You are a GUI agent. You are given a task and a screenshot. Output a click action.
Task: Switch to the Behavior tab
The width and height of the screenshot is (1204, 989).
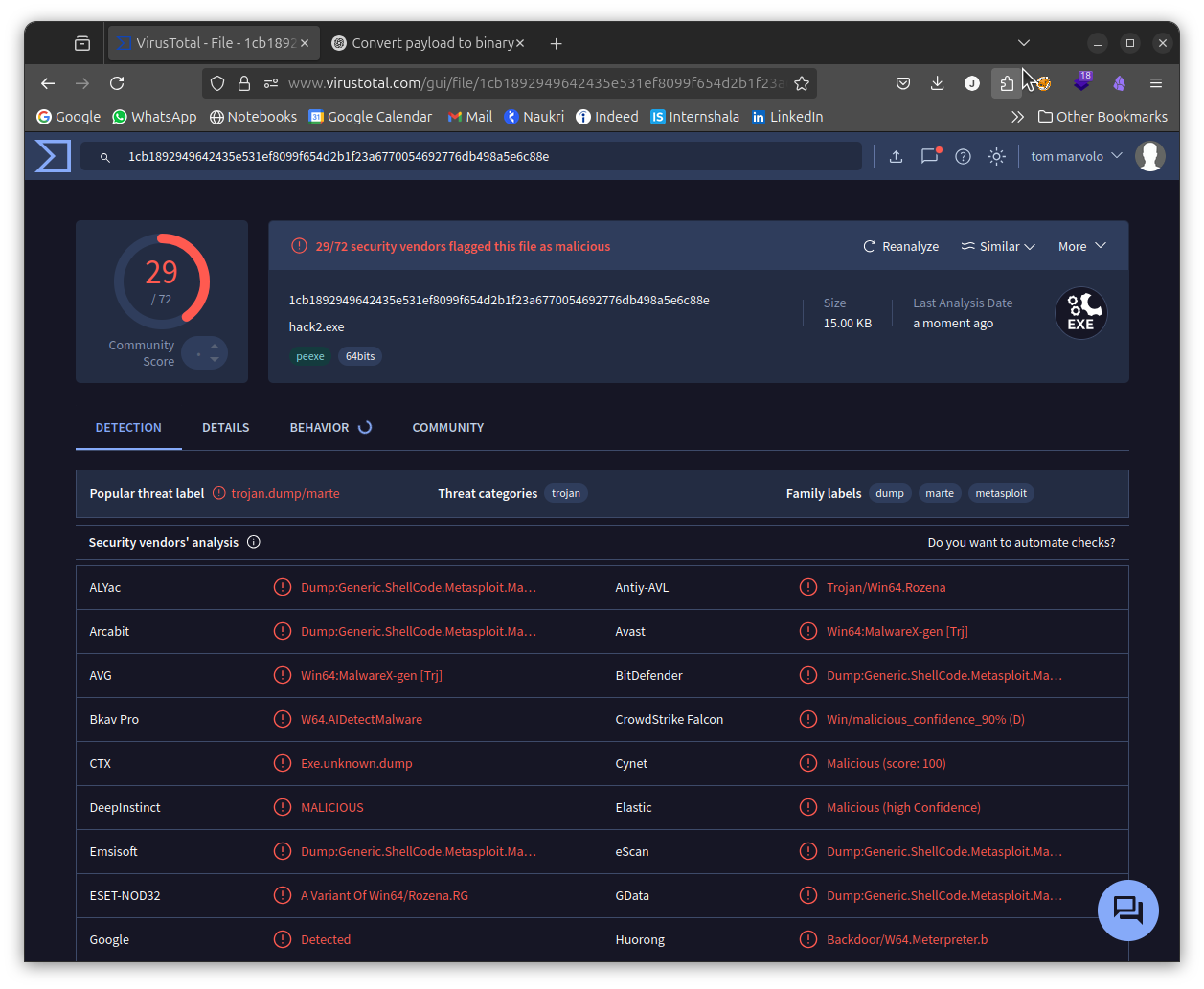[330, 428]
